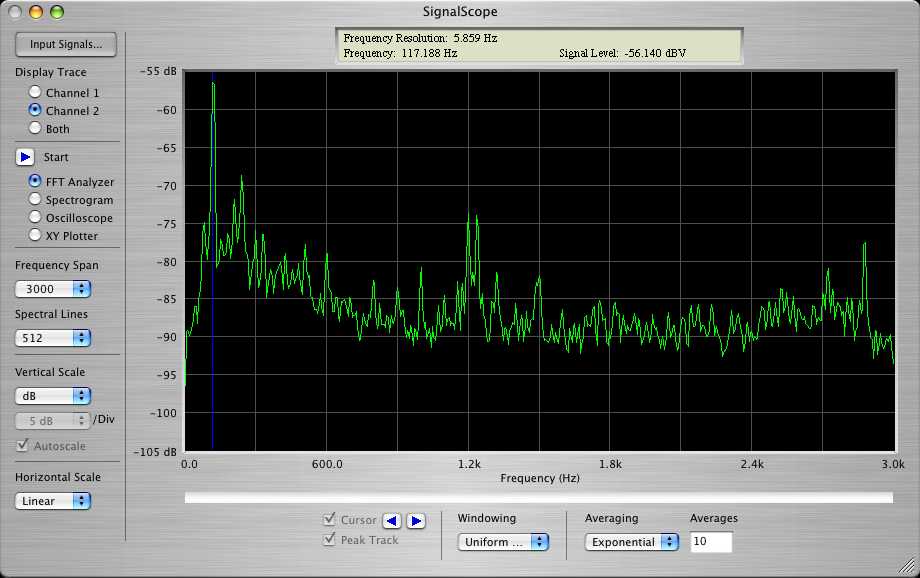Viewport: 920px width, 578px height.
Task: Open the Frequency Span dropdown
Action: click(x=53, y=289)
